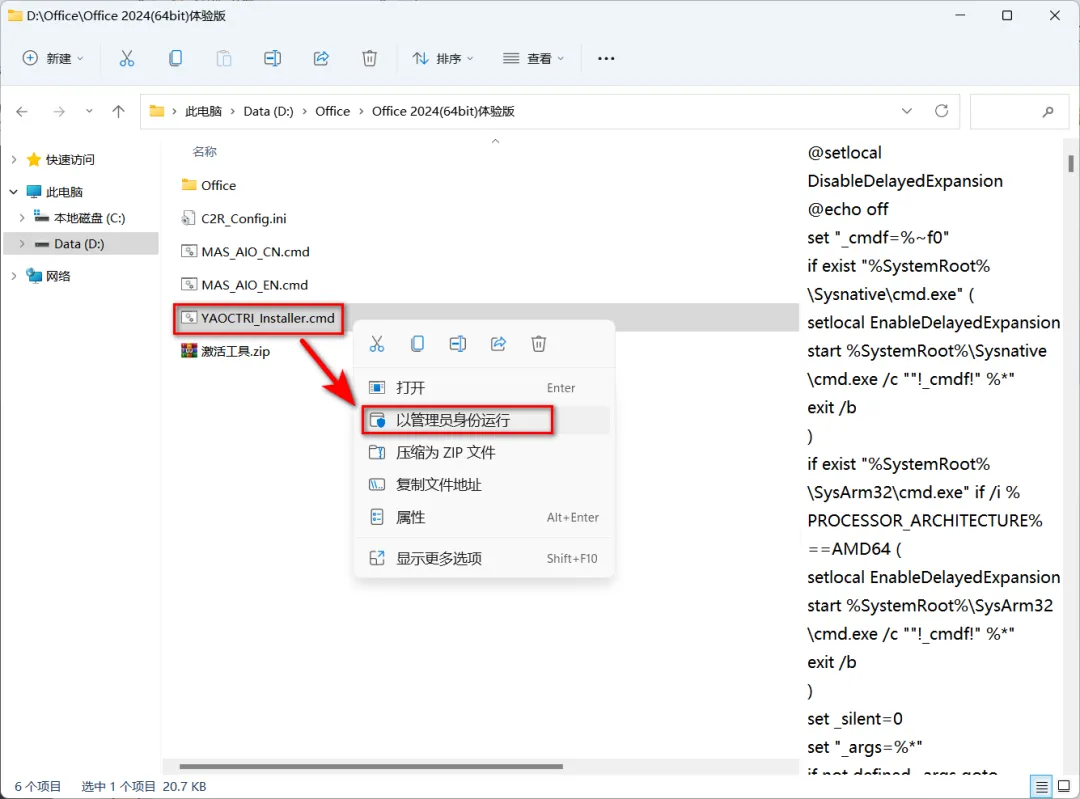Go forward with the right arrow
1080x799 pixels.
[x=59, y=112]
